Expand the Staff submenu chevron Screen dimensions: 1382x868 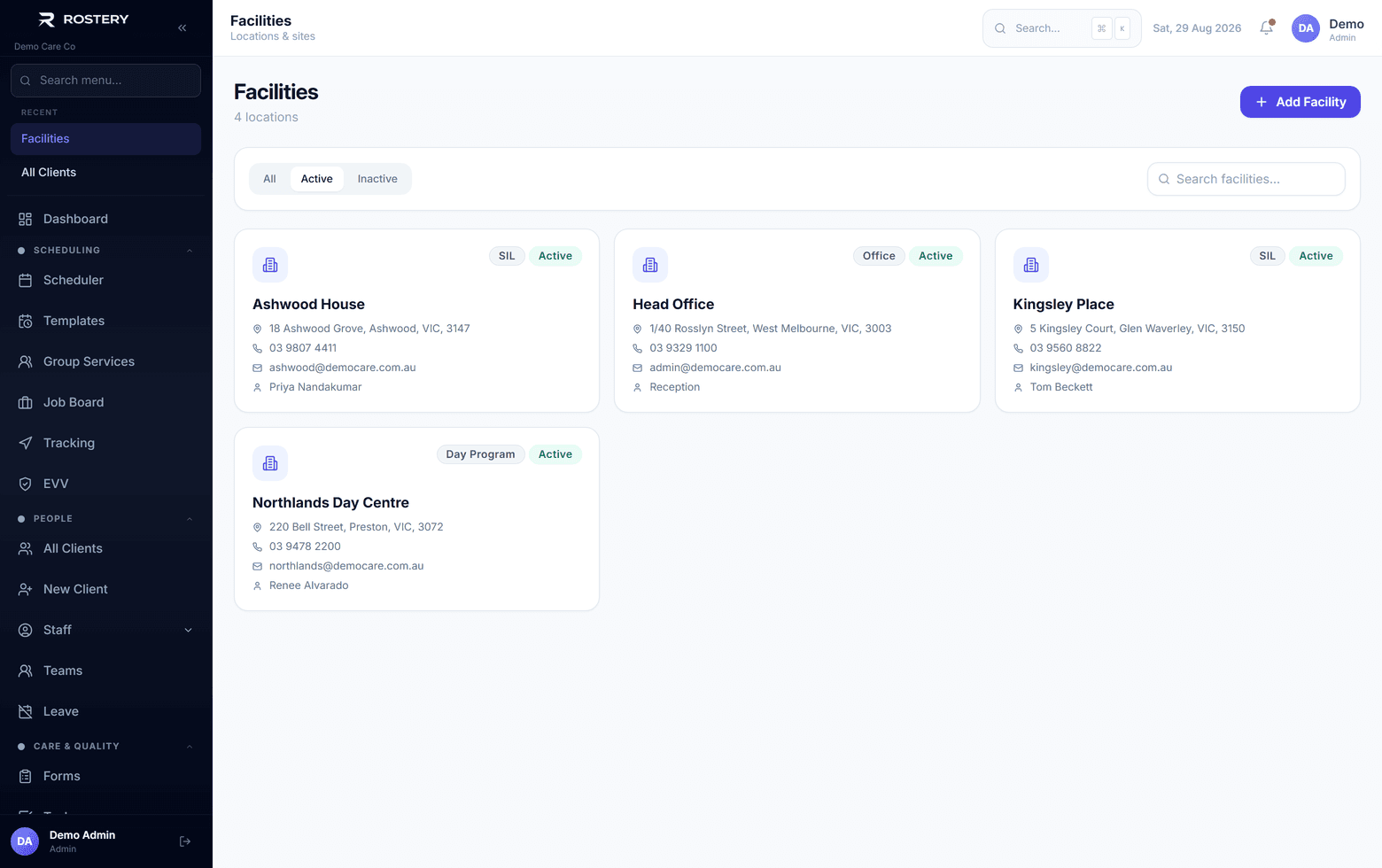point(188,630)
